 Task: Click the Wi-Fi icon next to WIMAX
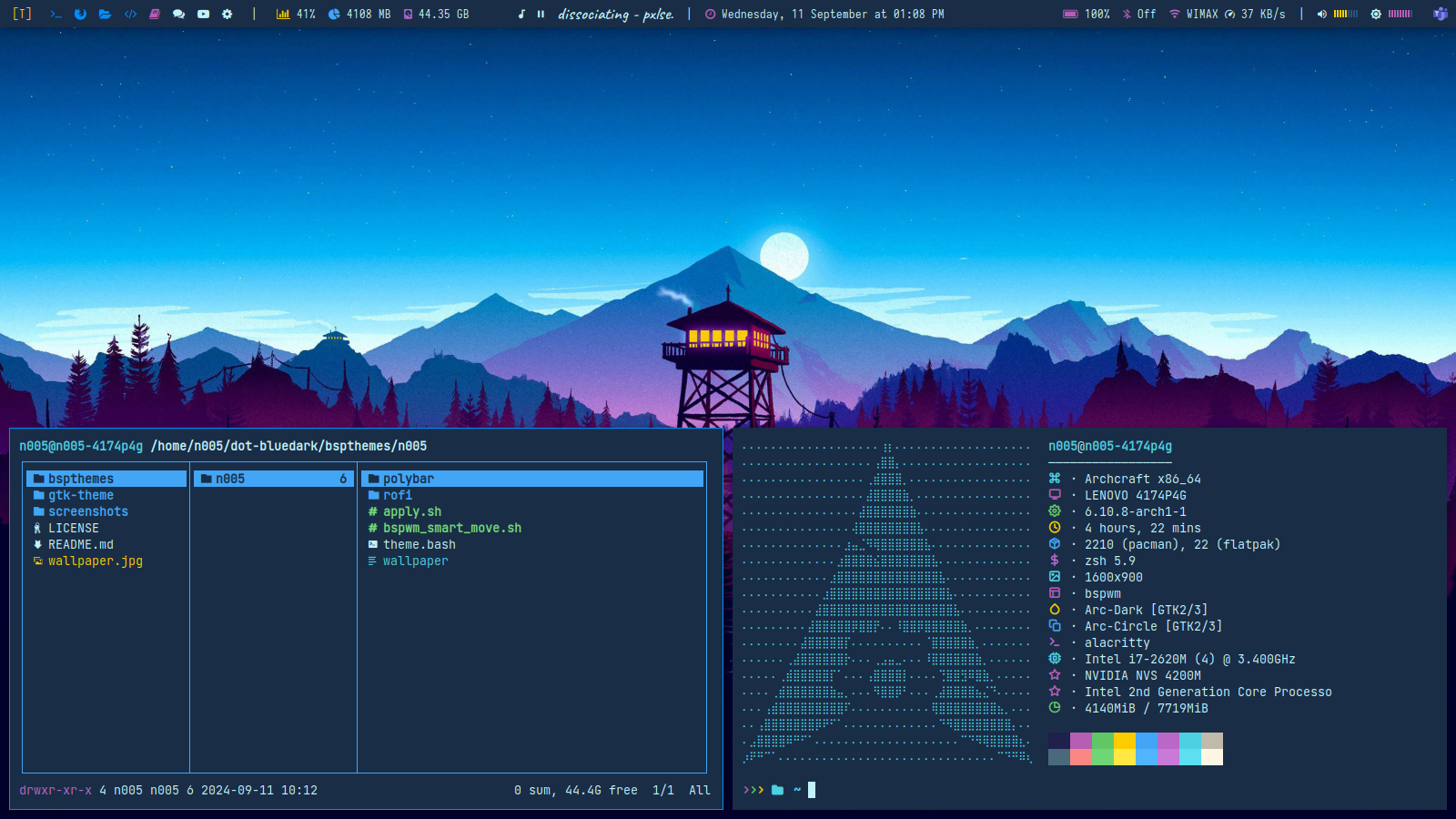tap(1174, 14)
